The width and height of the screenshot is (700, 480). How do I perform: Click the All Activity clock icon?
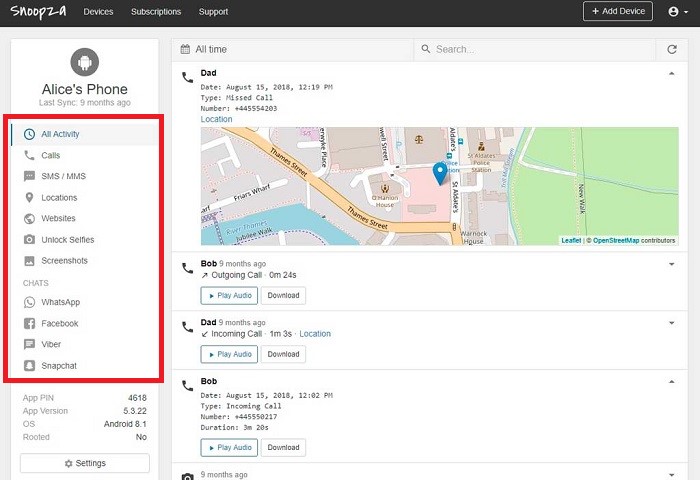click(29, 134)
